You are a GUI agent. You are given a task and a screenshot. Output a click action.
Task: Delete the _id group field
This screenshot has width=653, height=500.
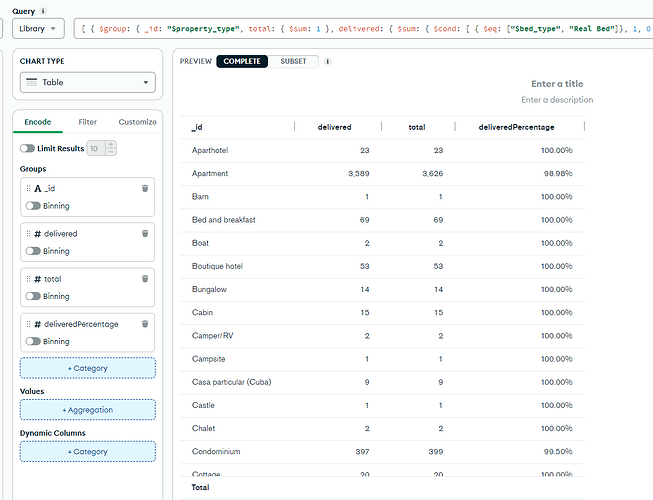coord(145,188)
